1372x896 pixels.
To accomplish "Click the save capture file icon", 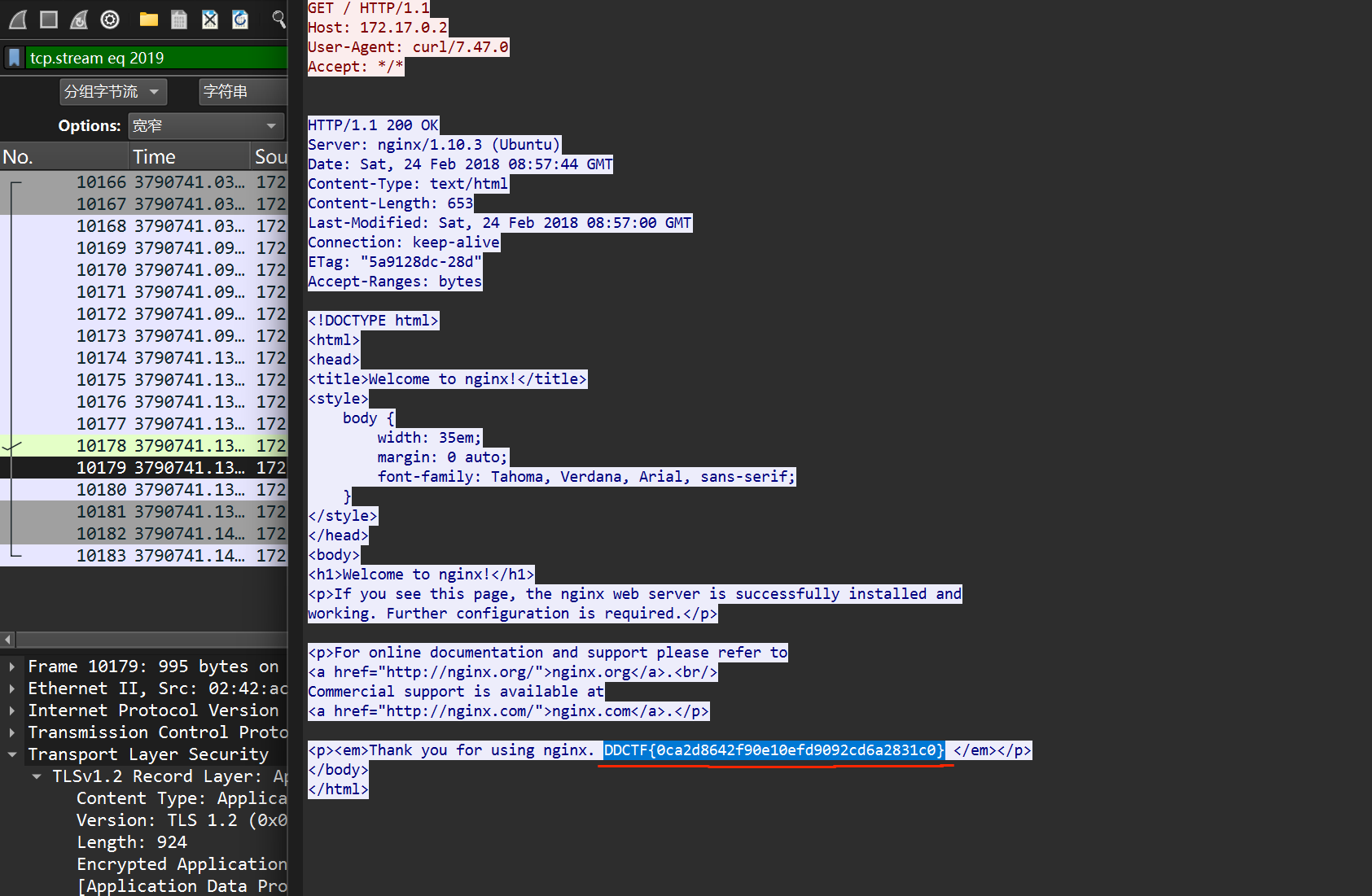I will point(179,20).
